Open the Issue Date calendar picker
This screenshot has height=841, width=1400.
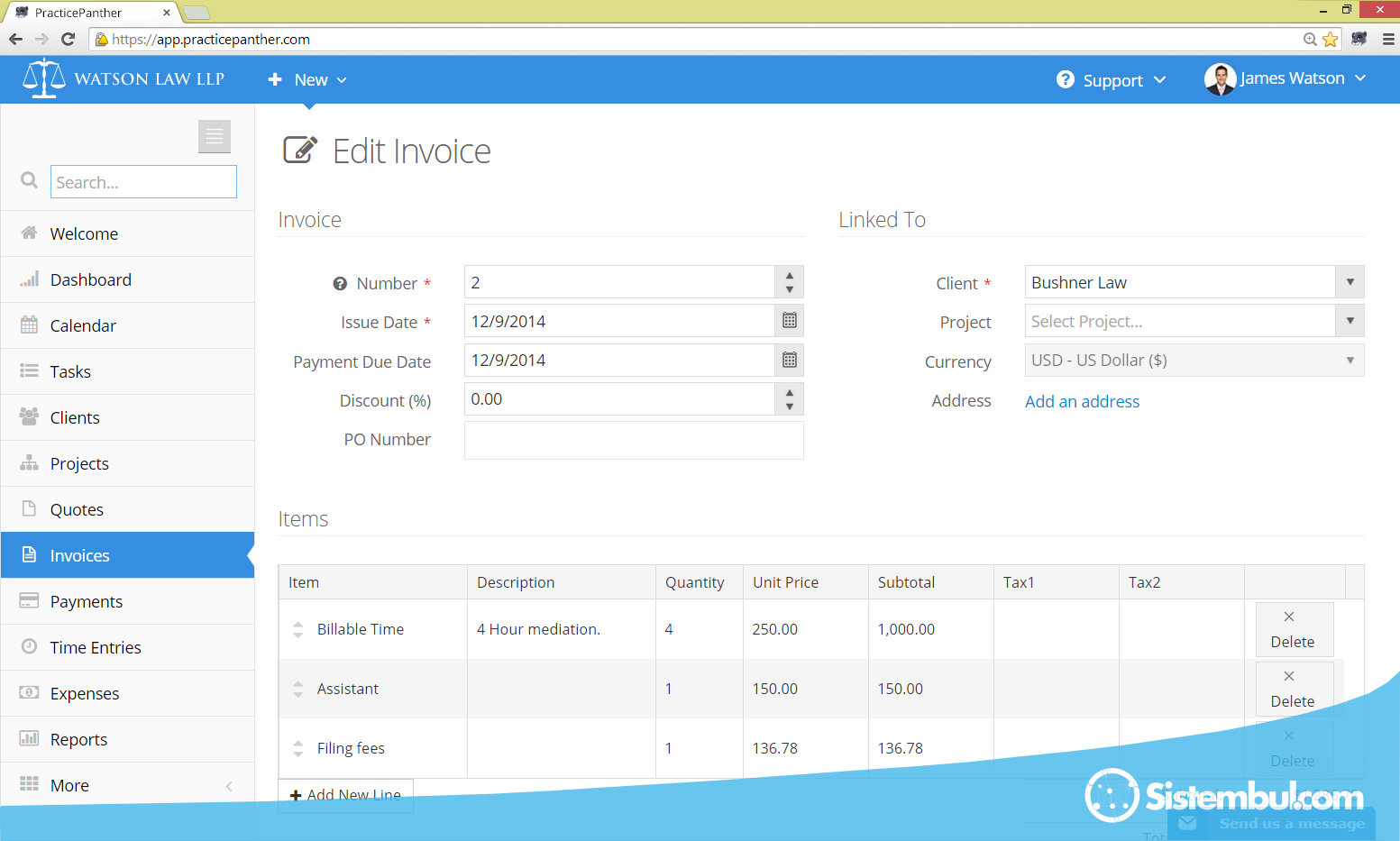pos(789,321)
